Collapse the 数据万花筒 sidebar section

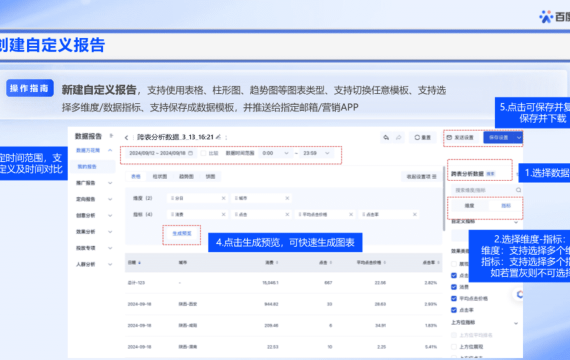point(110,150)
